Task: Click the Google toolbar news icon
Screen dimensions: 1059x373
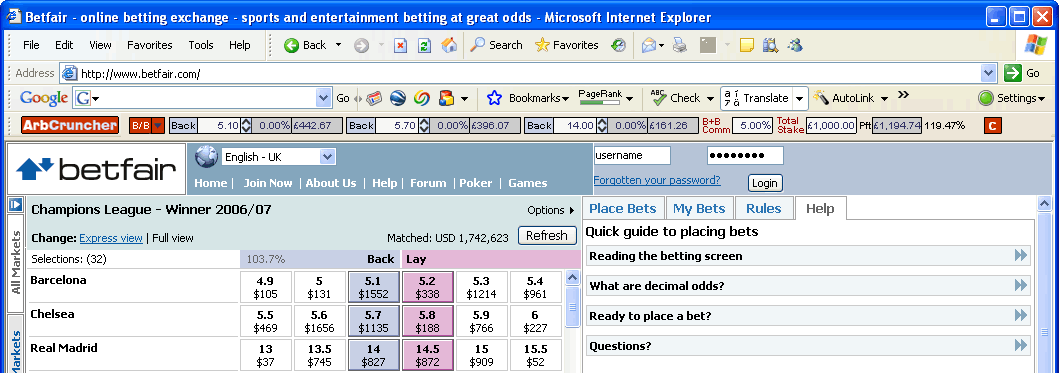Action: pos(374,99)
